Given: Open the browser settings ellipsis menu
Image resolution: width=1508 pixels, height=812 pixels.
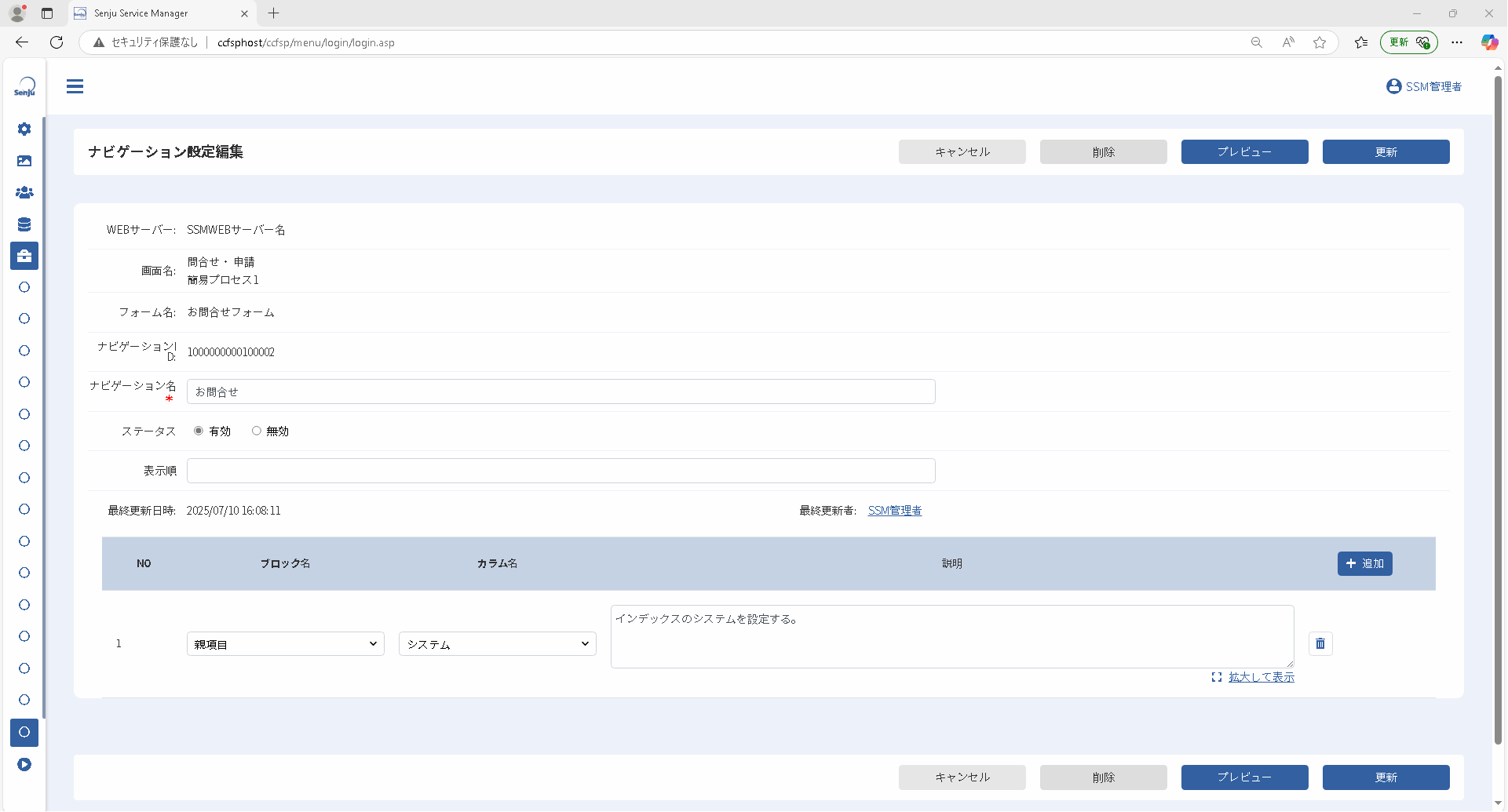Looking at the screenshot, I should [x=1457, y=42].
